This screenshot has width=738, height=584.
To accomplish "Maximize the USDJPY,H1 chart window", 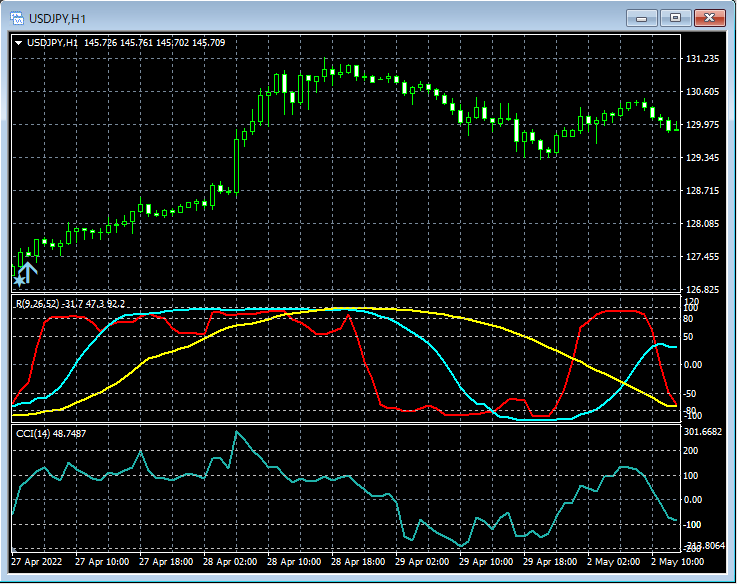I will [x=675, y=18].
